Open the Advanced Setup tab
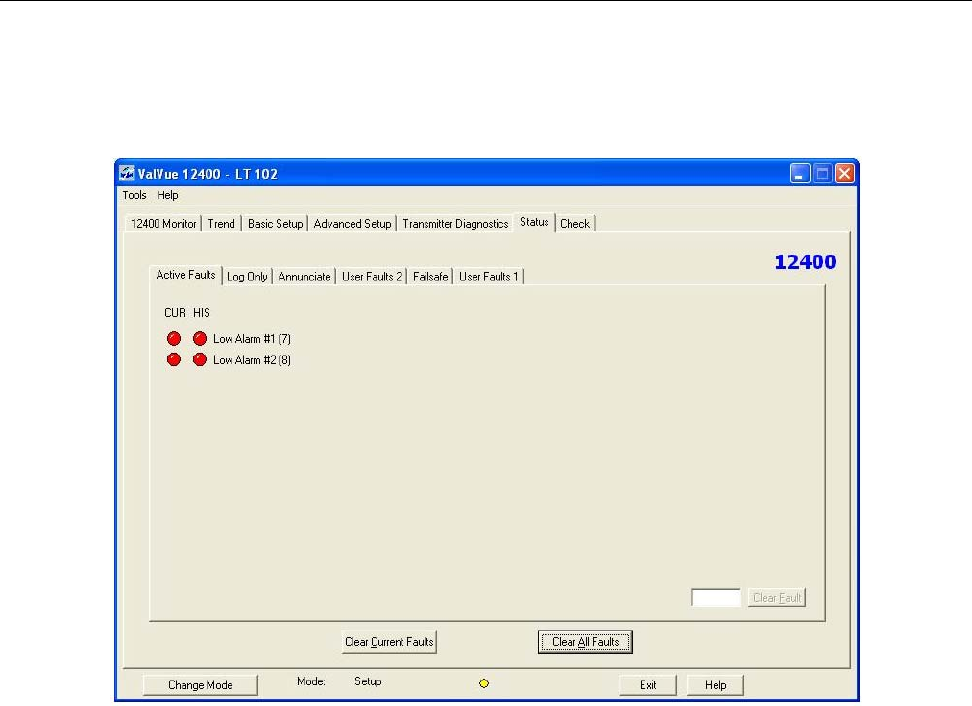Viewport: 972px width, 706px height. click(x=352, y=224)
